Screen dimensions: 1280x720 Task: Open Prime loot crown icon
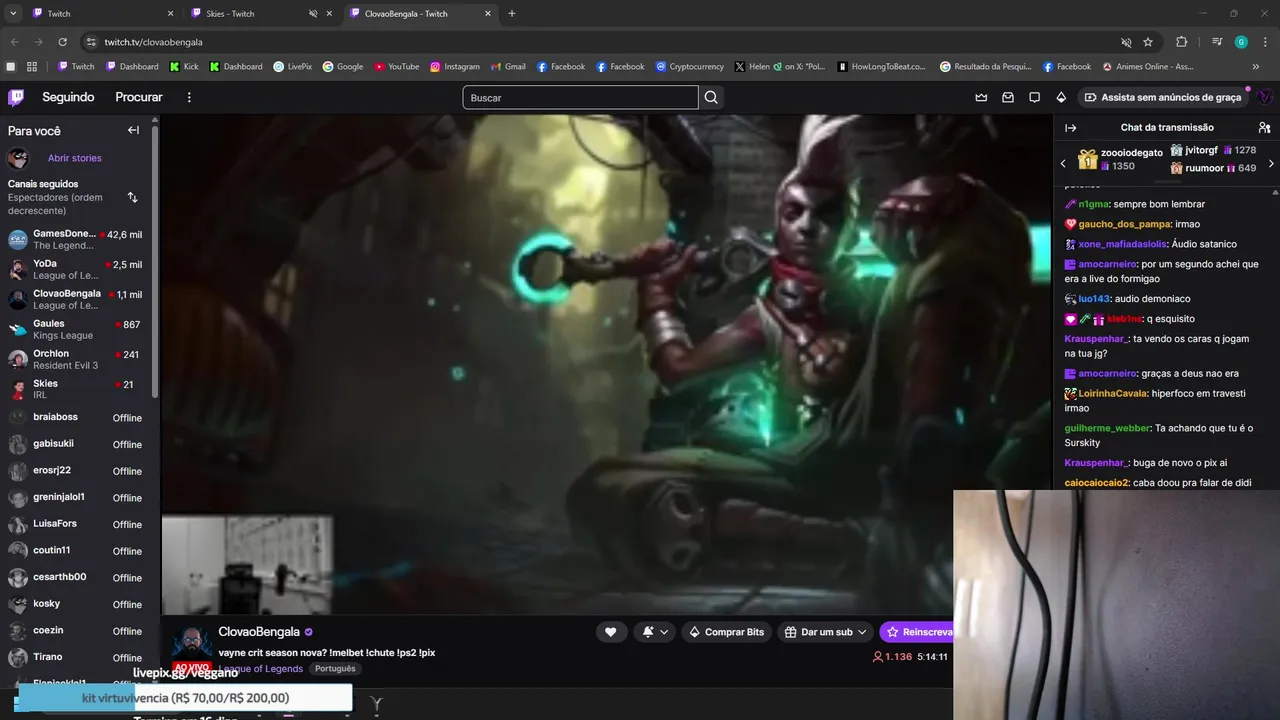click(x=981, y=97)
